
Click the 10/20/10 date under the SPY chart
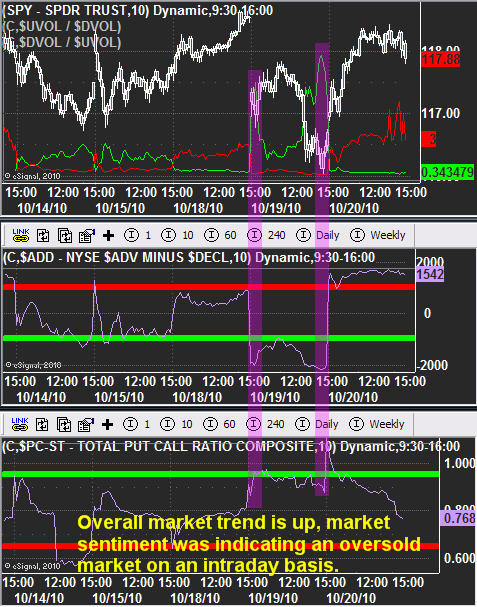pyautogui.click(x=354, y=208)
